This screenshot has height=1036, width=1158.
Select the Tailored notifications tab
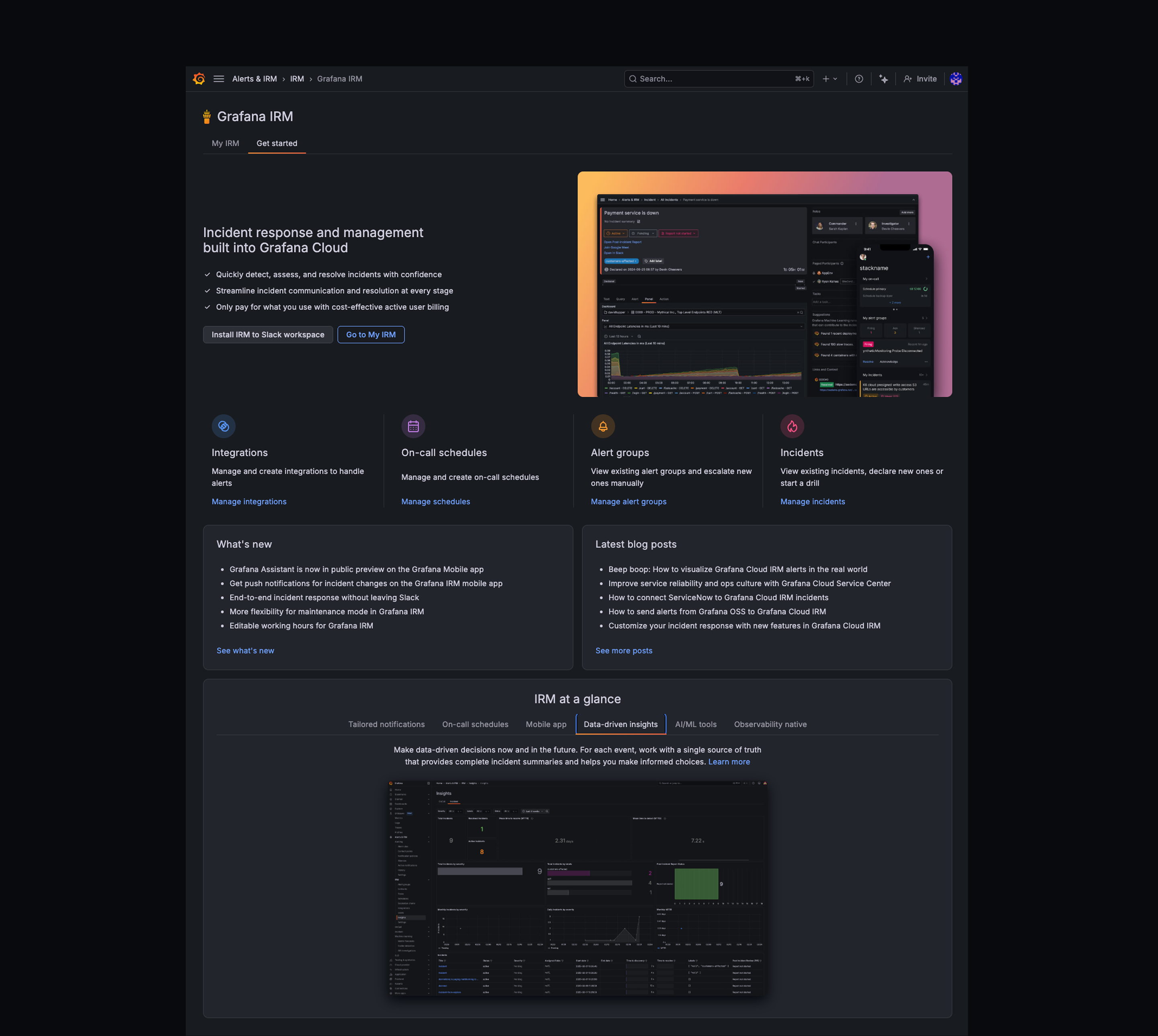[386, 724]
